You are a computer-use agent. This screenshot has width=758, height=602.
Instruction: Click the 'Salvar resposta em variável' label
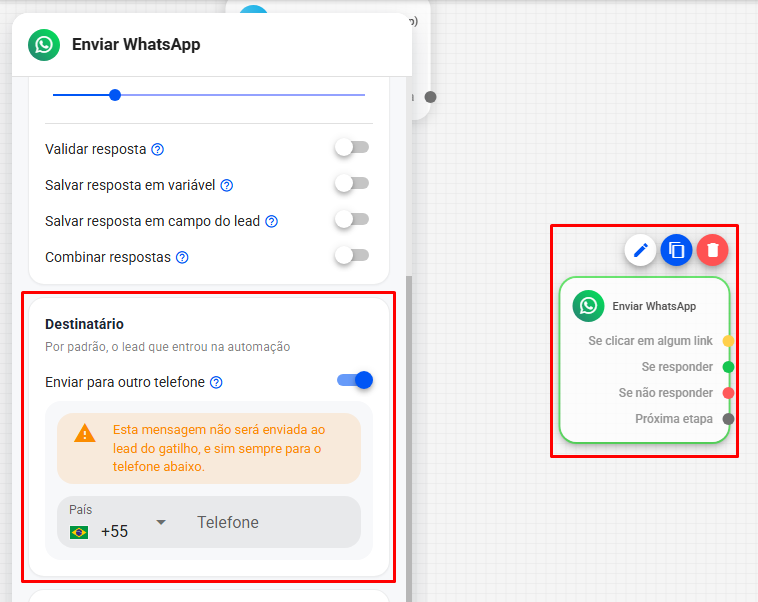pyautogui.click(x=130, y=185)
